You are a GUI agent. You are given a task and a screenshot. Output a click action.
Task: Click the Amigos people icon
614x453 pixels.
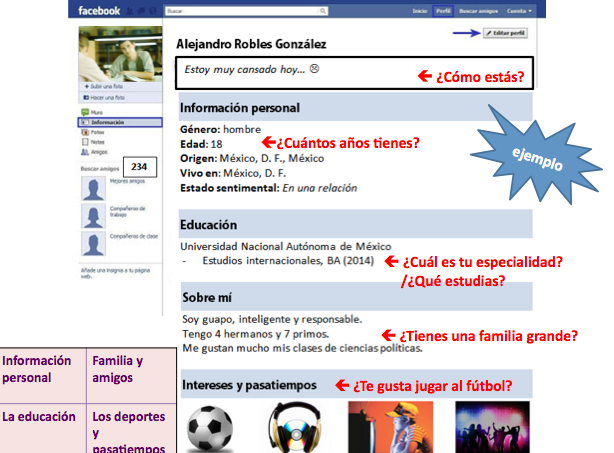point(85,152)
